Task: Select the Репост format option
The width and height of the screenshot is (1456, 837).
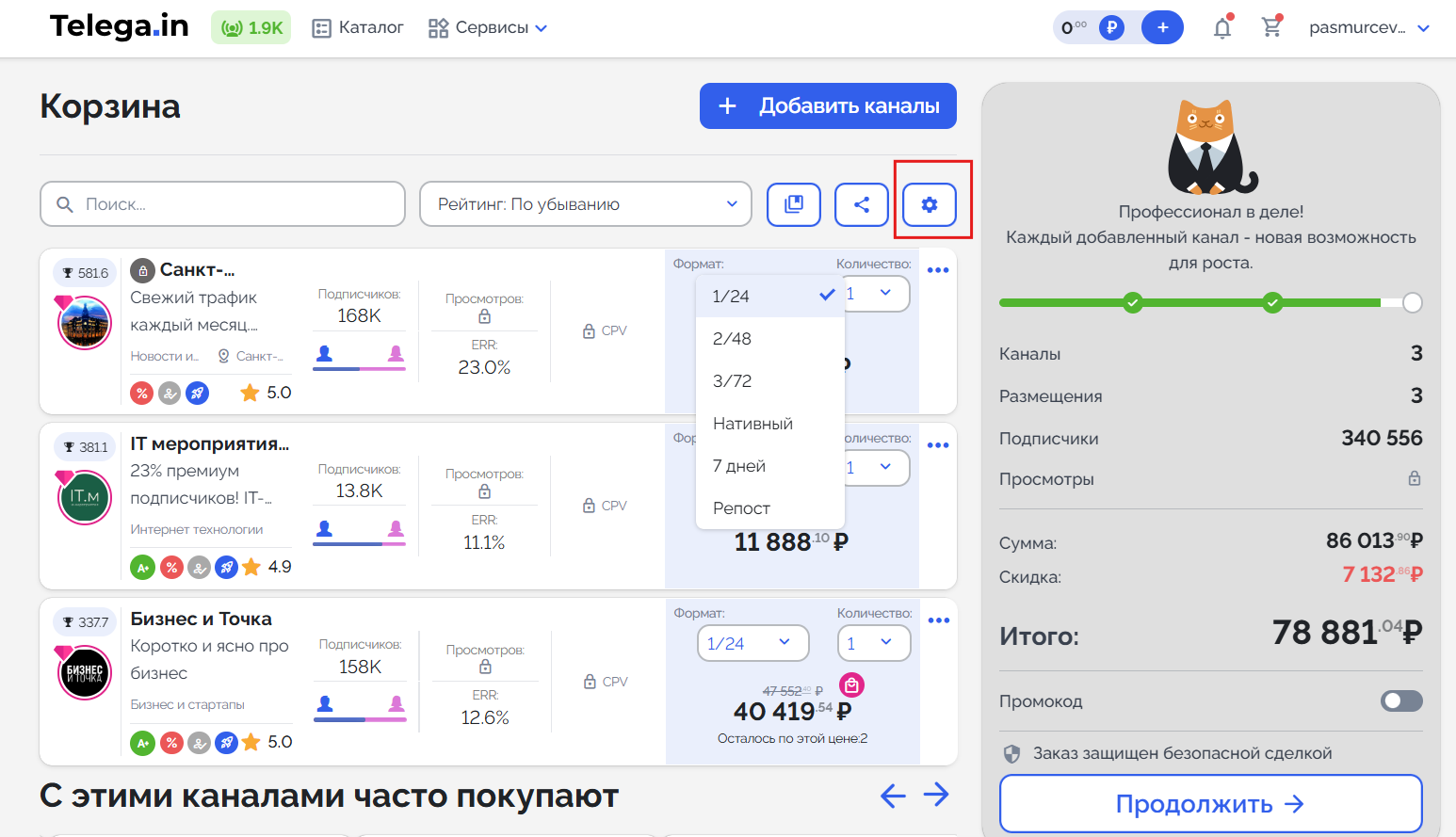Action: click(x=741, y=508)
